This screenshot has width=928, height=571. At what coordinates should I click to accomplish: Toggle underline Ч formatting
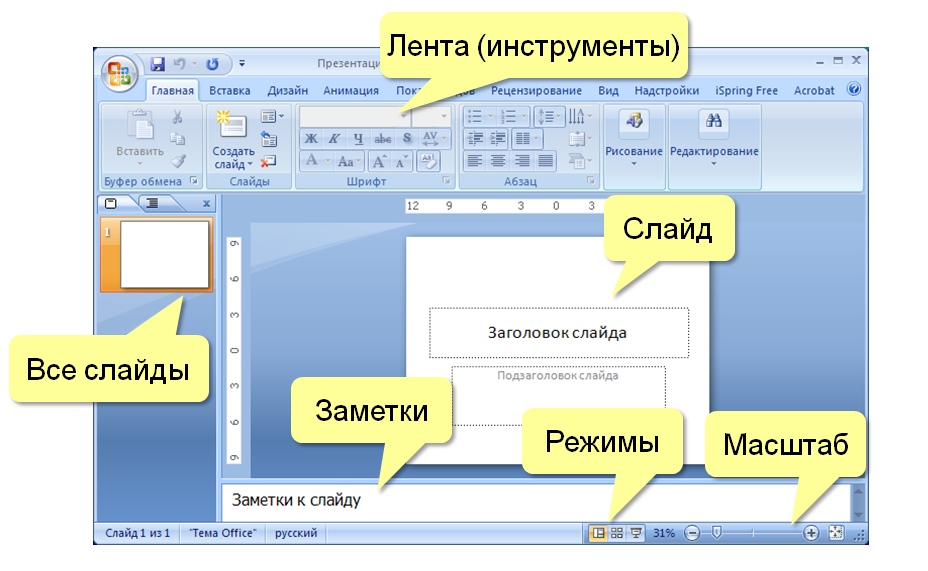pyautogui.click(x=358, y=138)
